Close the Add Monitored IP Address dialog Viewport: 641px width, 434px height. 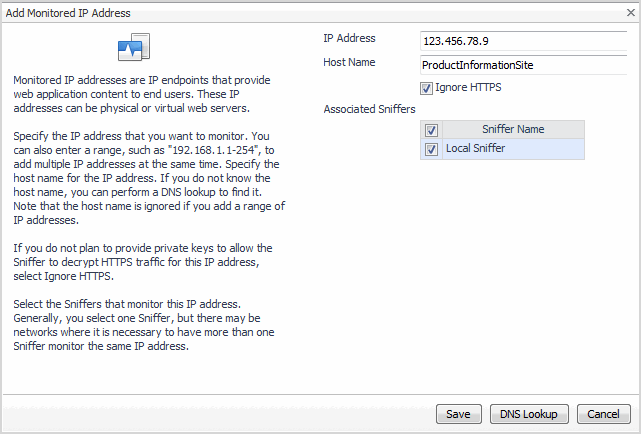[628, 13]
